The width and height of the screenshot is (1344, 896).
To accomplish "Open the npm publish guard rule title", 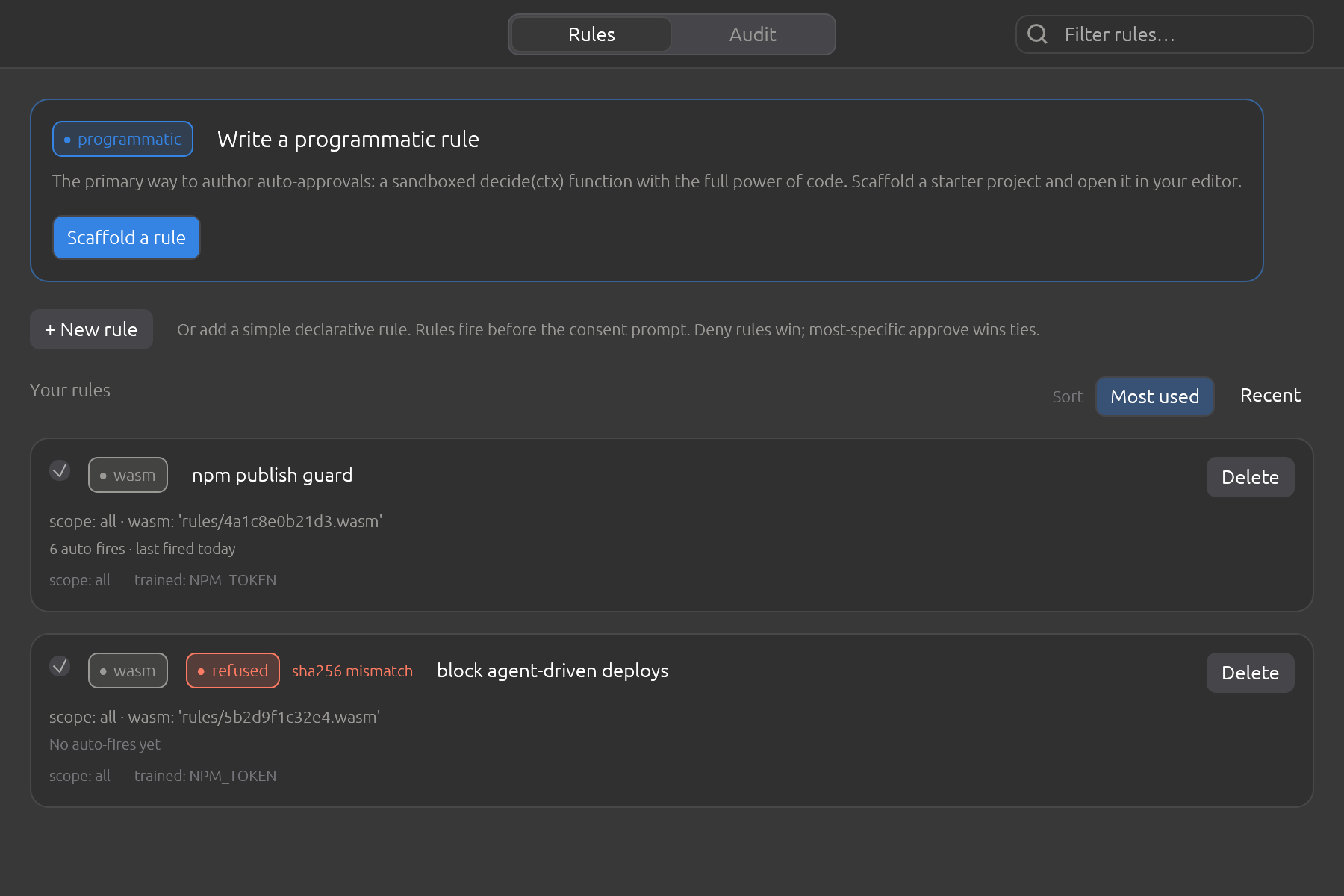I will [272, 475].
